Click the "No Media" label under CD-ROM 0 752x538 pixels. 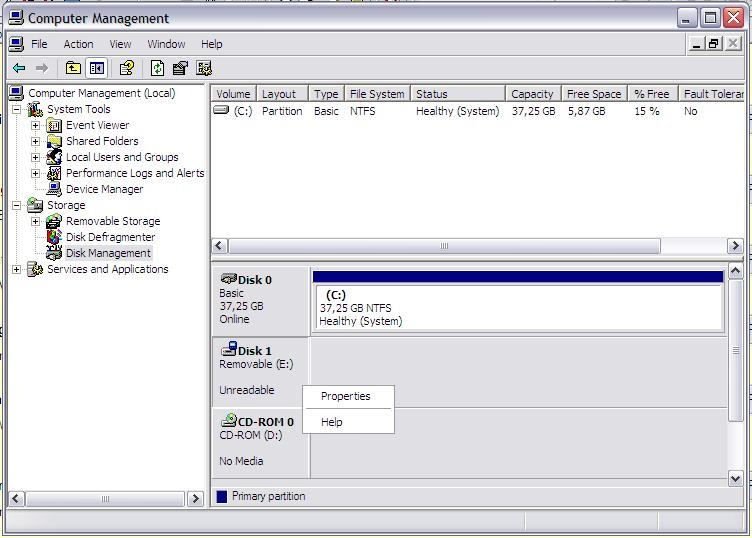pos(241,461)
